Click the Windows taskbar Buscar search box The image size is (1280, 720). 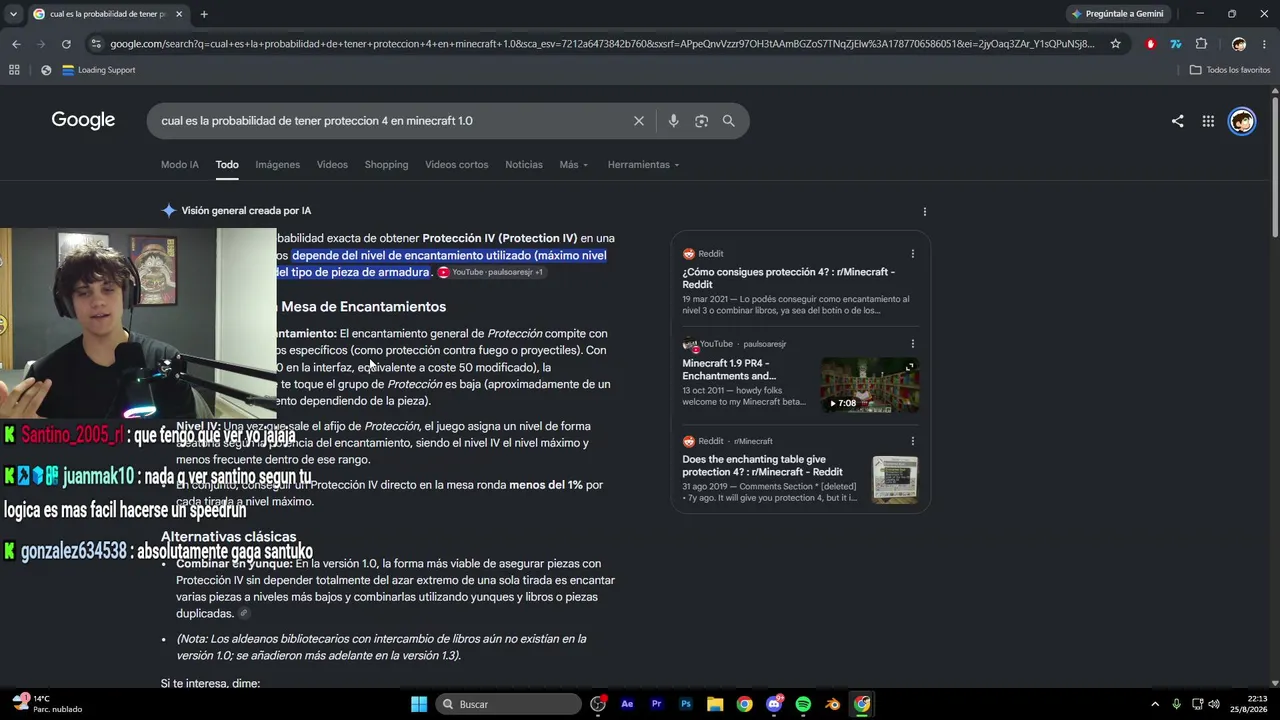coord(509,704)
